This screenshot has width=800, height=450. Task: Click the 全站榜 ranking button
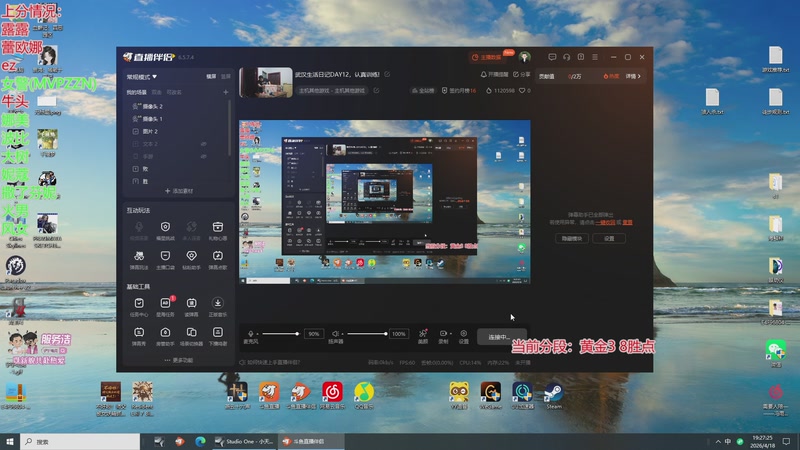tap(423, 90)
